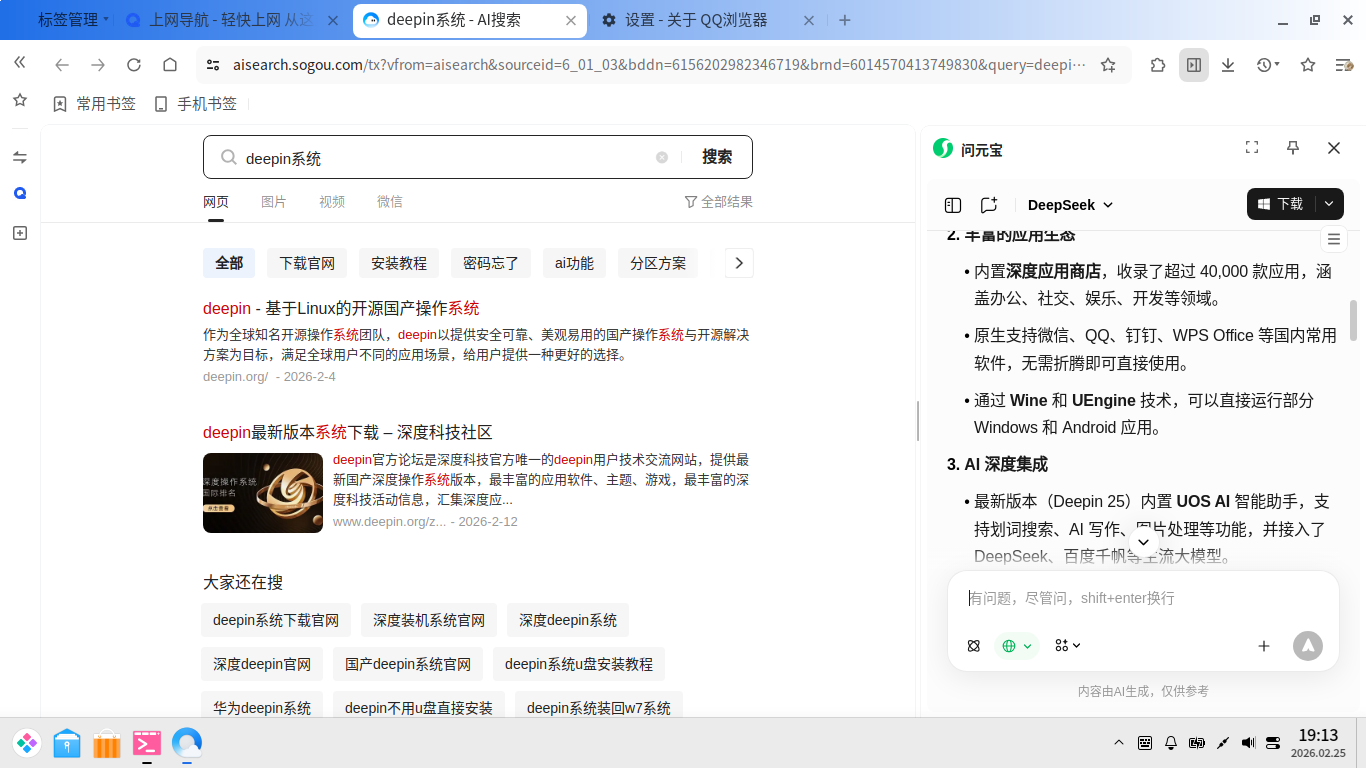Open the left sidebar swap arrows icon

20,157
